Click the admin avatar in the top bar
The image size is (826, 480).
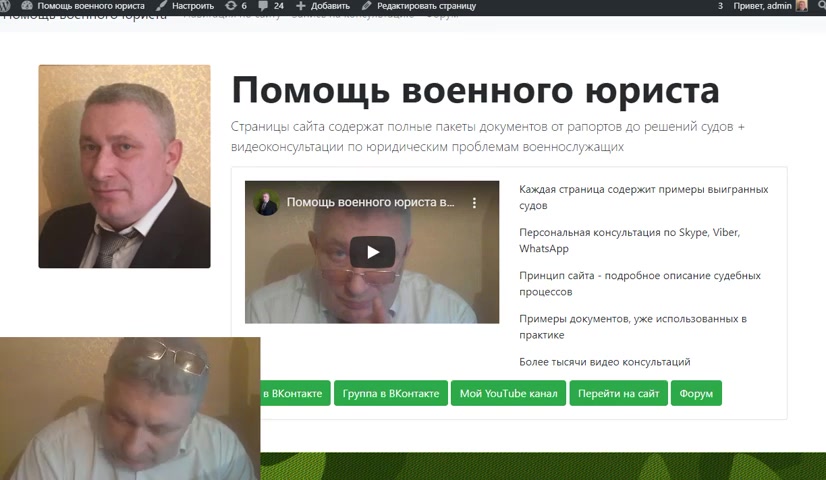tap(801, 6)
